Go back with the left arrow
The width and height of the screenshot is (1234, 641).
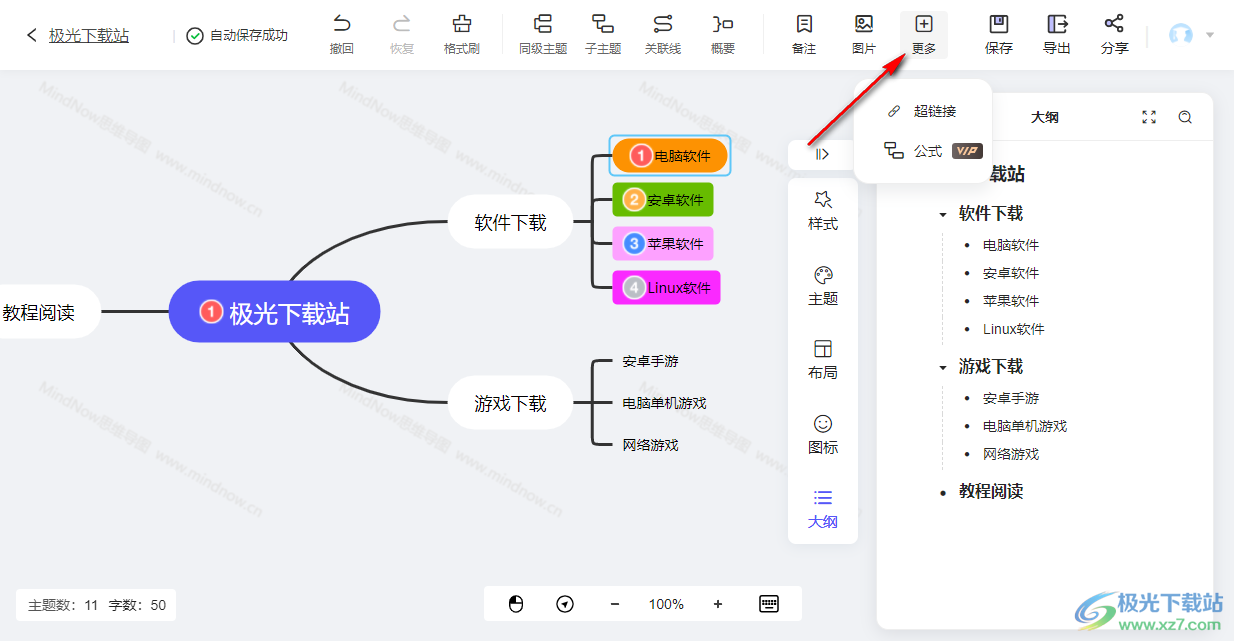click(31, 35)
